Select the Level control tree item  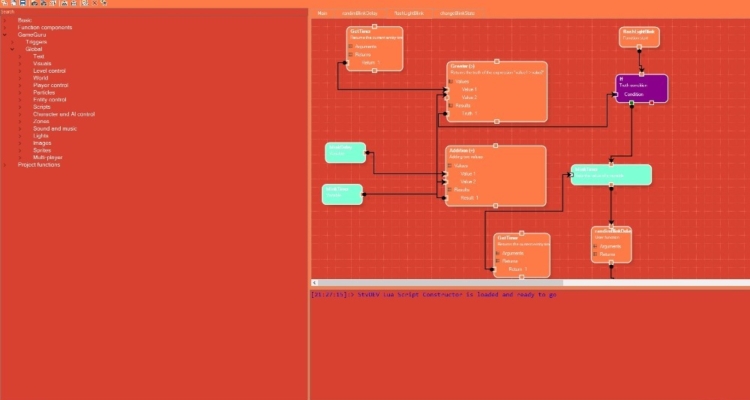[49, 71]
